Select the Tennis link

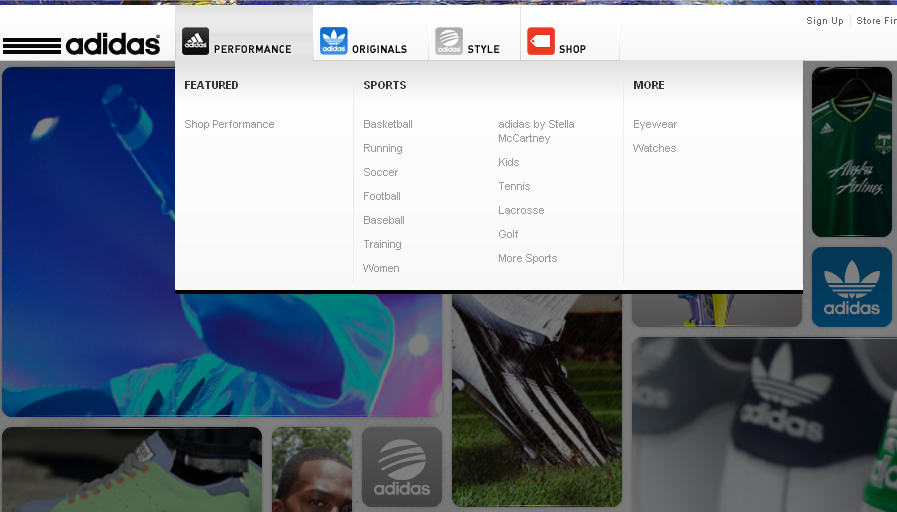click(x=514, y=186)
